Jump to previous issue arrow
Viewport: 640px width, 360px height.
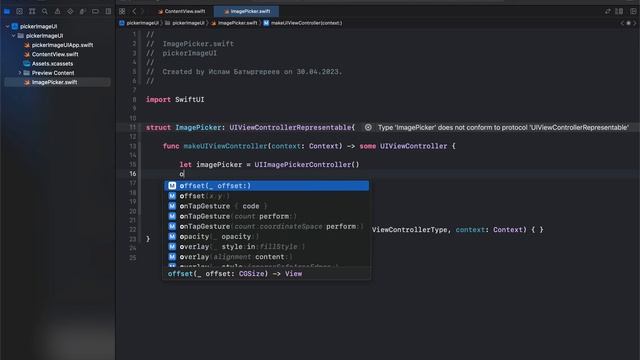coord(622,23)
